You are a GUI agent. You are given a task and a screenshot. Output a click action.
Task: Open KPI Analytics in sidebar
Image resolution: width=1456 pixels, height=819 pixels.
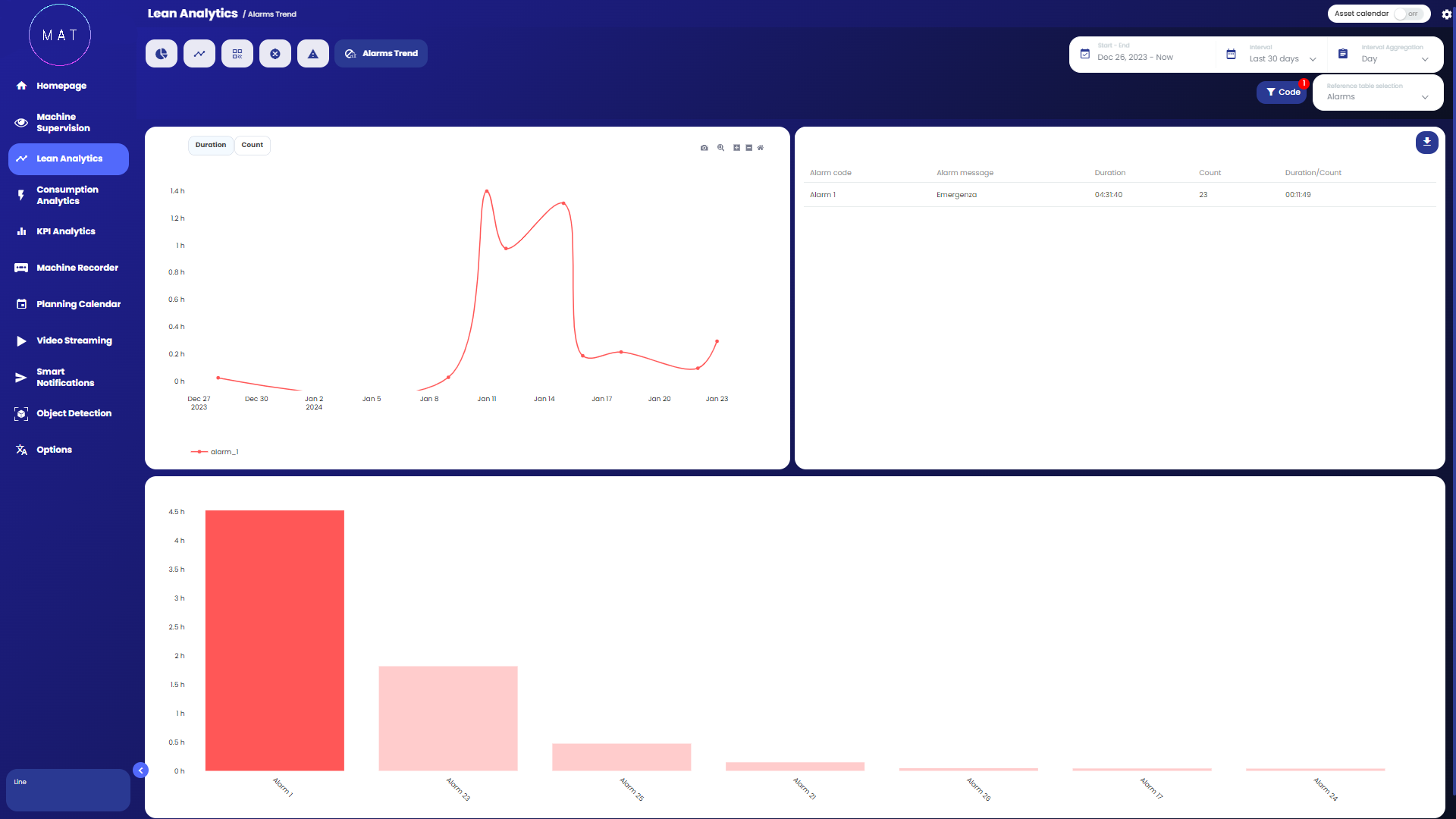coord(66,231)
